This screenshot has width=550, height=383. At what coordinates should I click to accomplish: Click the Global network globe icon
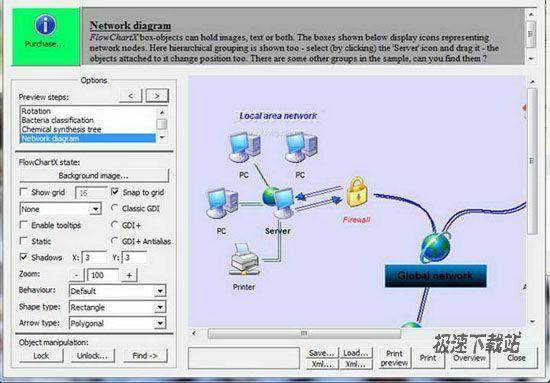tap(435, 247)
